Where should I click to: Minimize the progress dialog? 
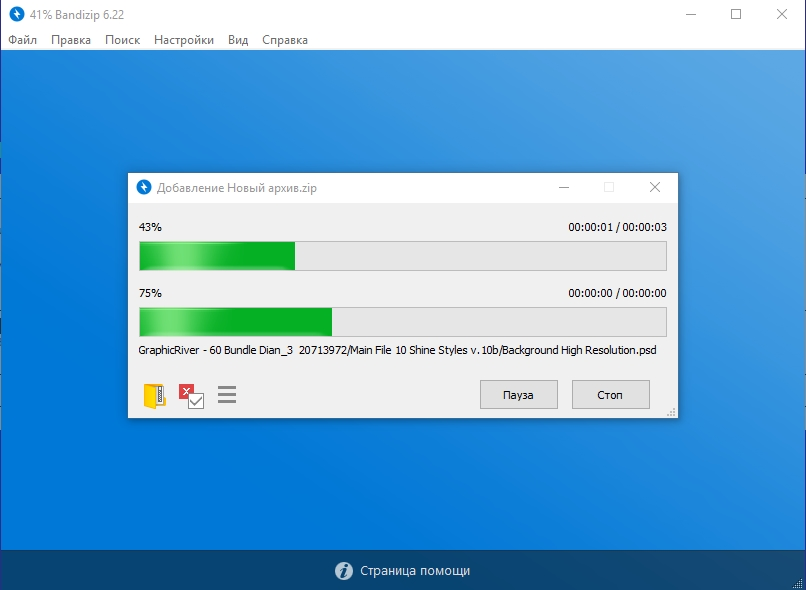coord(564,188)
